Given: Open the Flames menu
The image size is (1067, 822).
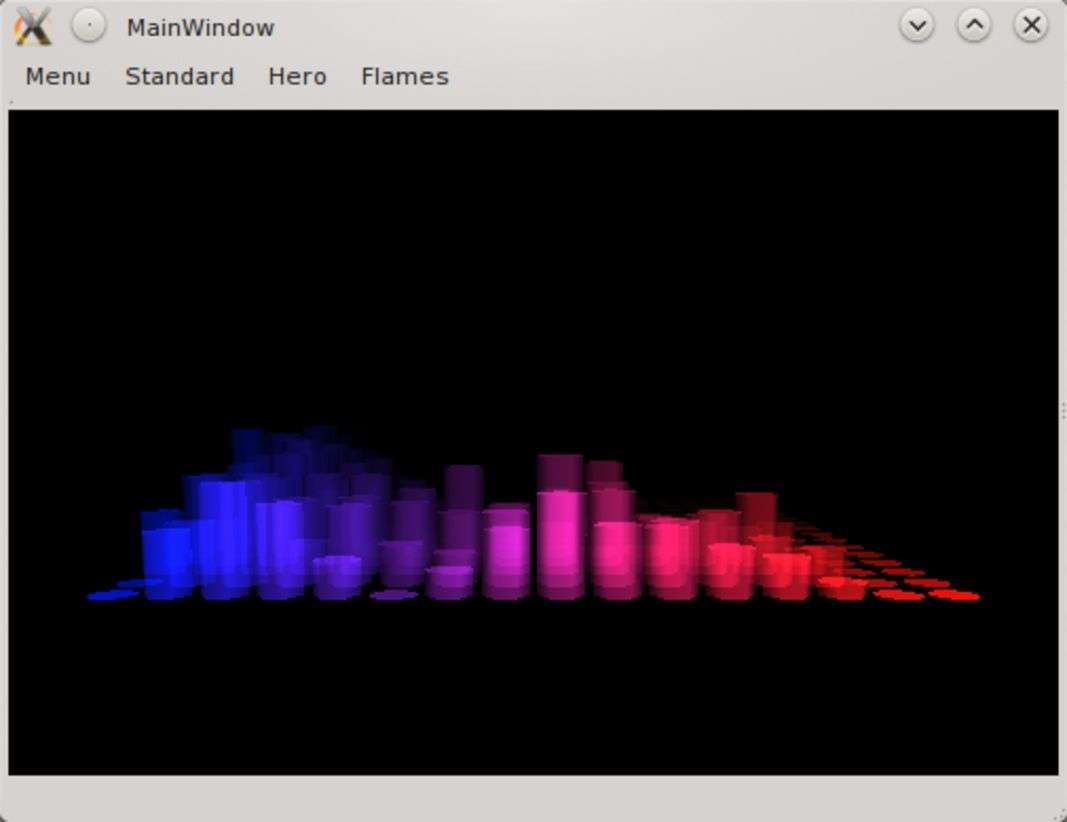Looking at the screenshot, I should tap(405, 76).
